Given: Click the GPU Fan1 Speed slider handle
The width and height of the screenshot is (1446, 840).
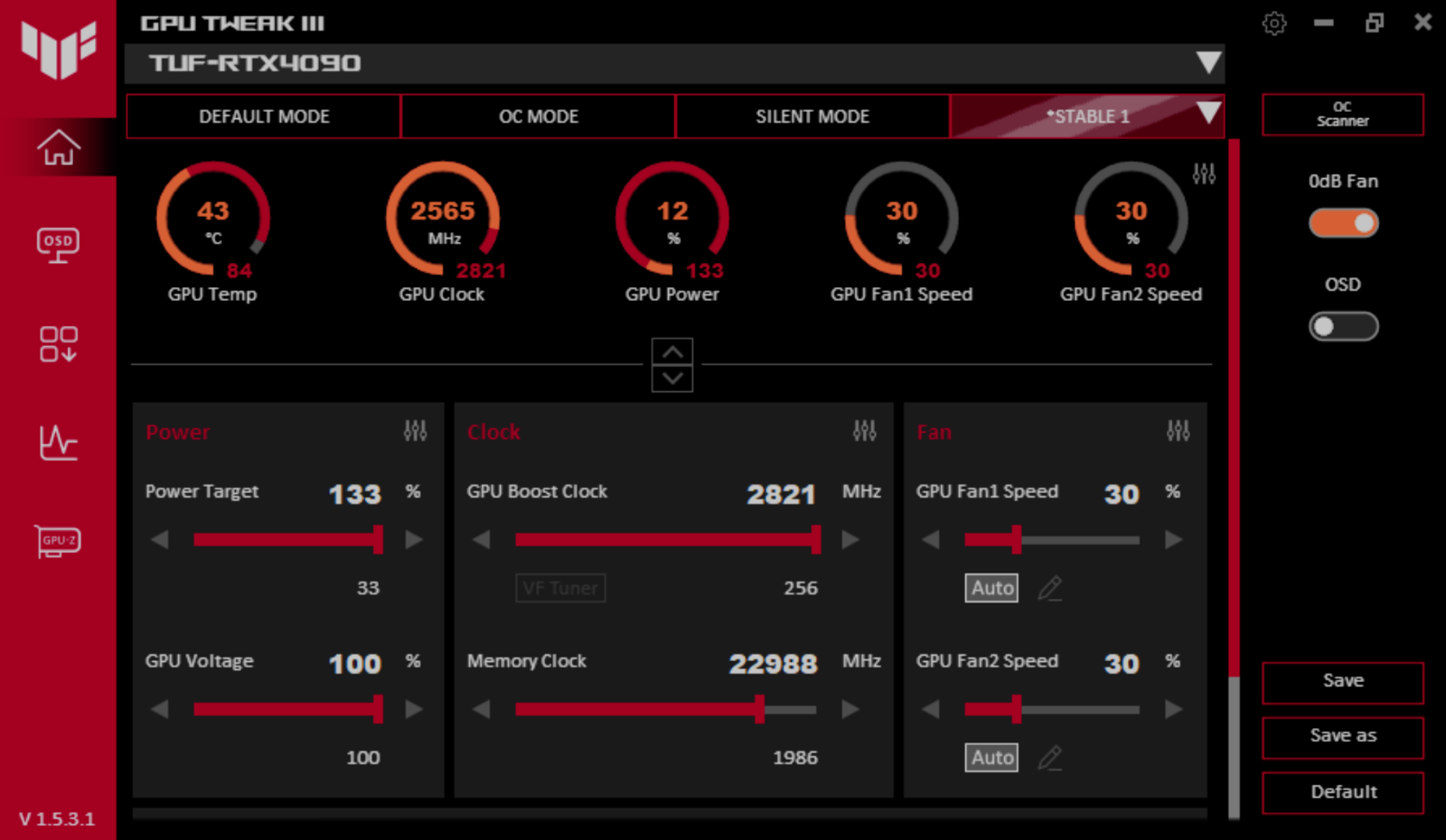Looking at the screenshot, I should tap(1017, 540).
